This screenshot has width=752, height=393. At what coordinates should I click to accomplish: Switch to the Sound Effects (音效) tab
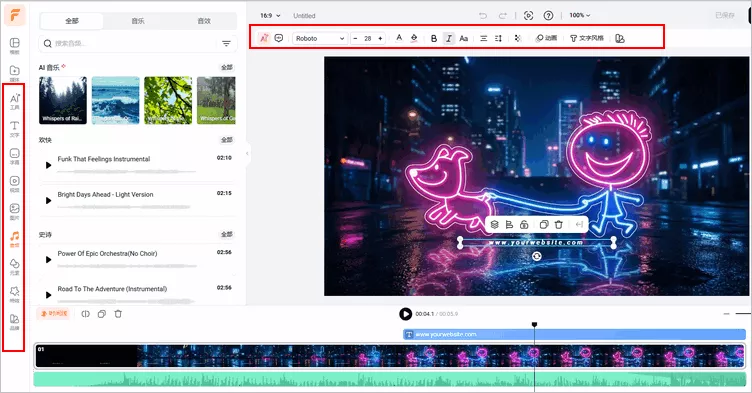pos(204,21)
